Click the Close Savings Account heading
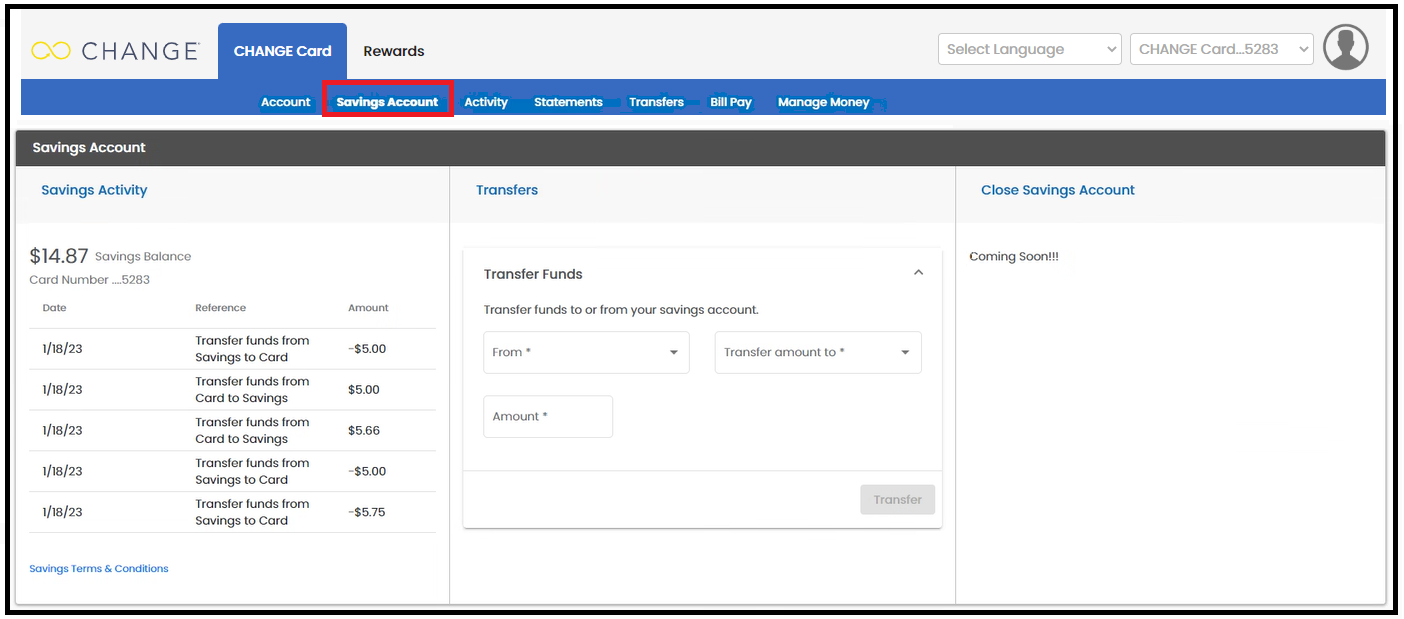This screenshot has height=619, width=1404. click(x=1058, y=190)
